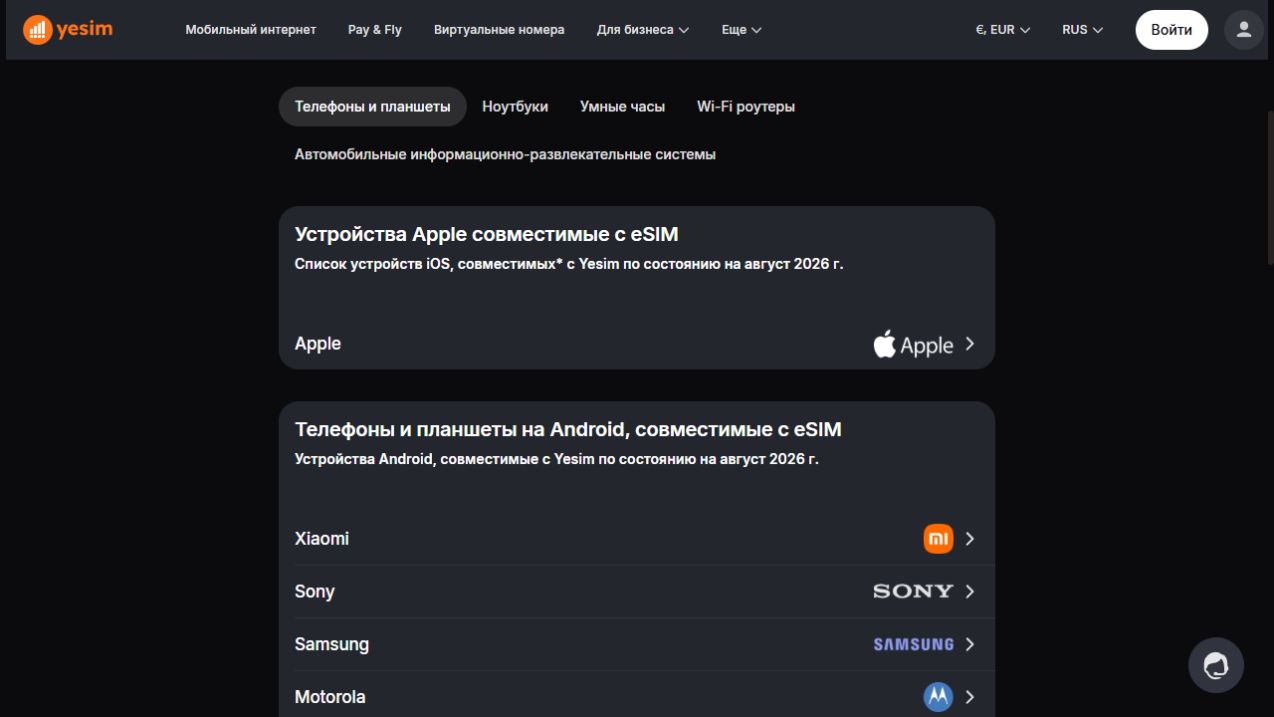
Task: Open the user profile avatar icon
Action: 1244,29
